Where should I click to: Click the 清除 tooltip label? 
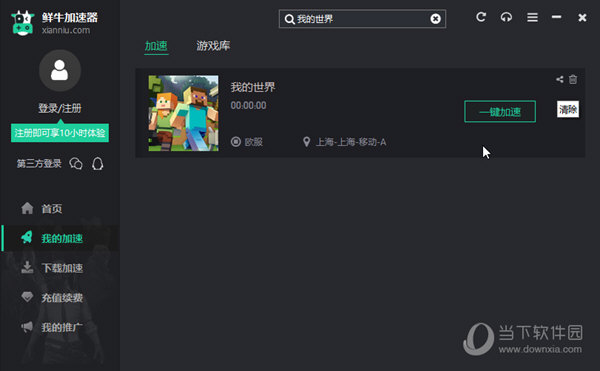point(568,110)
